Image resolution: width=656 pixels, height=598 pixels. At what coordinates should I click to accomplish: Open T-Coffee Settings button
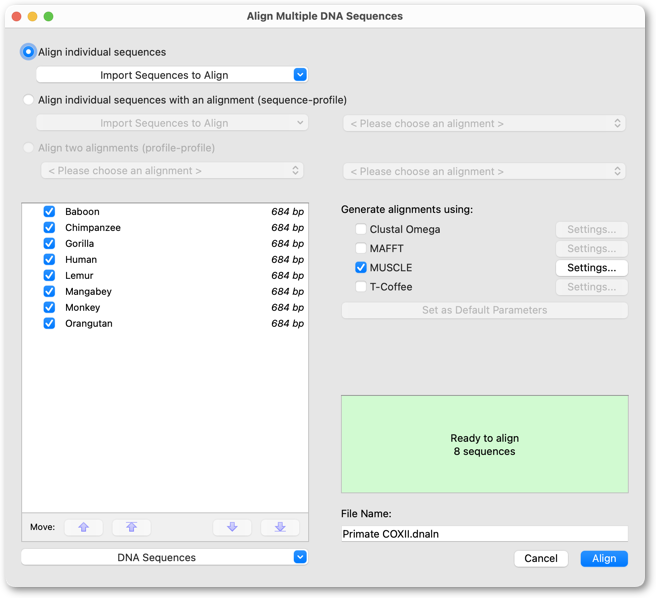tap(592, 287)
